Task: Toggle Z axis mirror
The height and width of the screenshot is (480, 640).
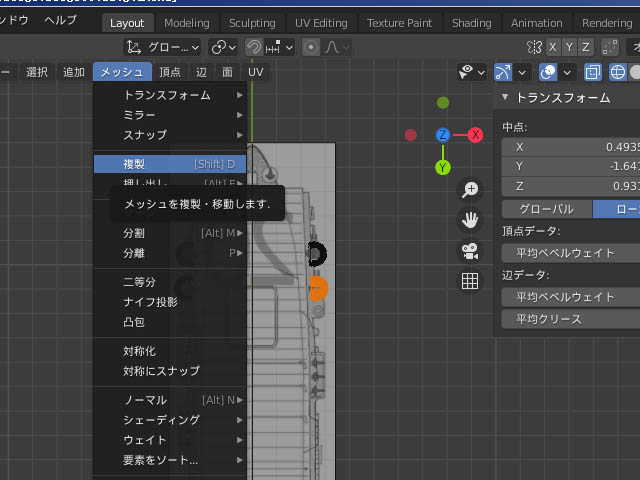Action: (x=585, y=47)
